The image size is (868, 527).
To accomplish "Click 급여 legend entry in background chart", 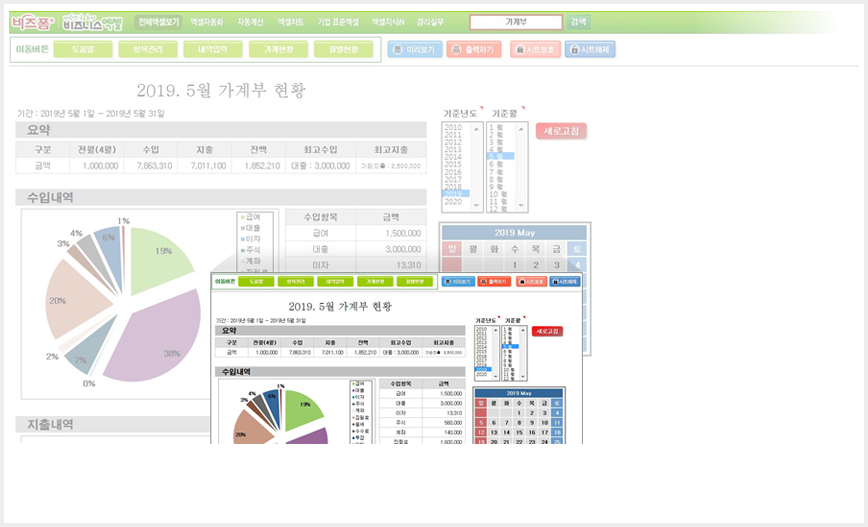I will [250, 217].
